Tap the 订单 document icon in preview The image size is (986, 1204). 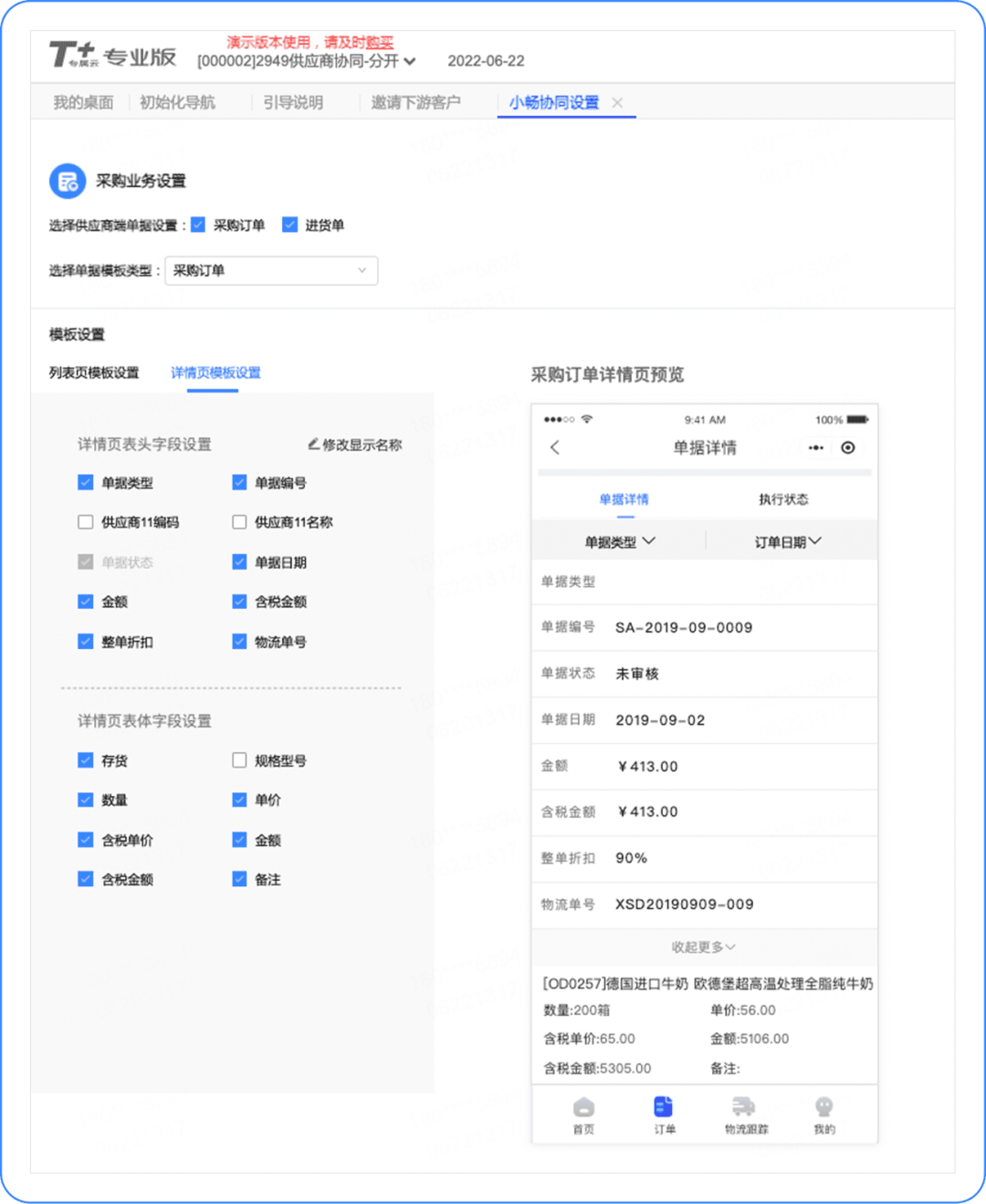664,1107
